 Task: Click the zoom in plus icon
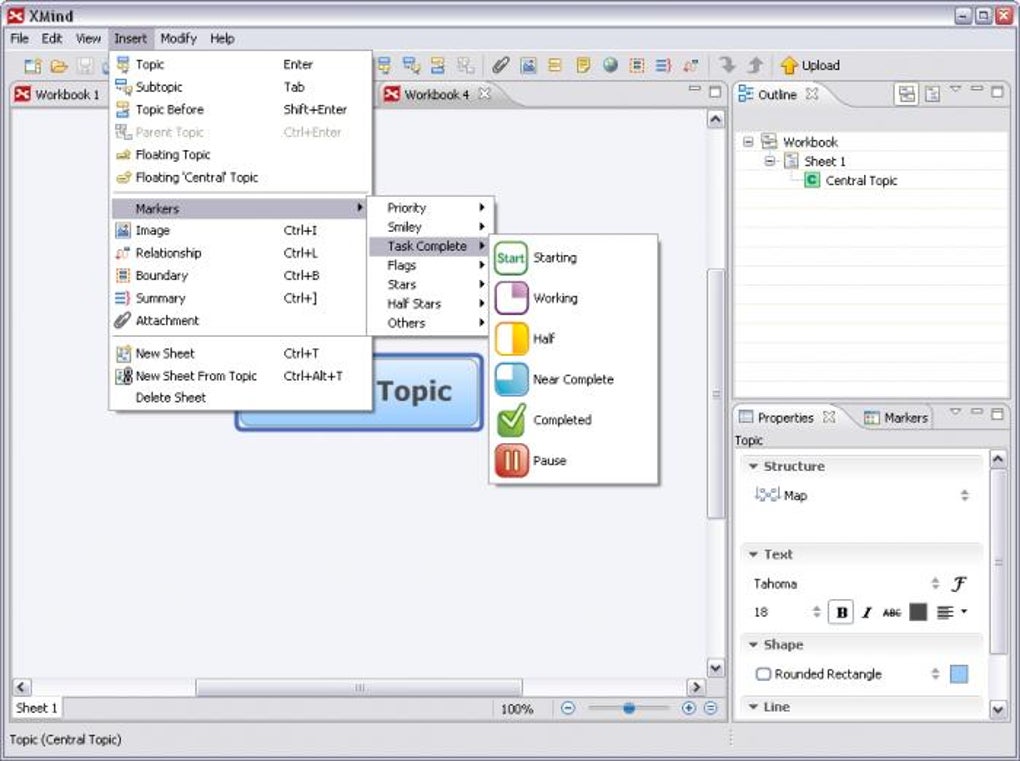click(x=688, y=708)
